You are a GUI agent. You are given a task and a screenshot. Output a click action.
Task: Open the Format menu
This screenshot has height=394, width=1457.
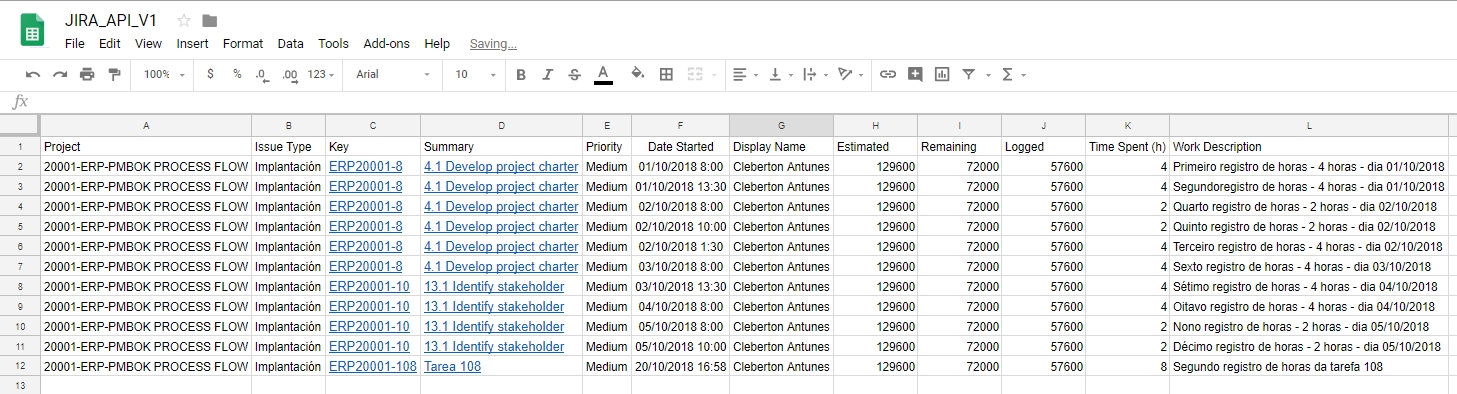pyautogui.click(x=243, y=44)
